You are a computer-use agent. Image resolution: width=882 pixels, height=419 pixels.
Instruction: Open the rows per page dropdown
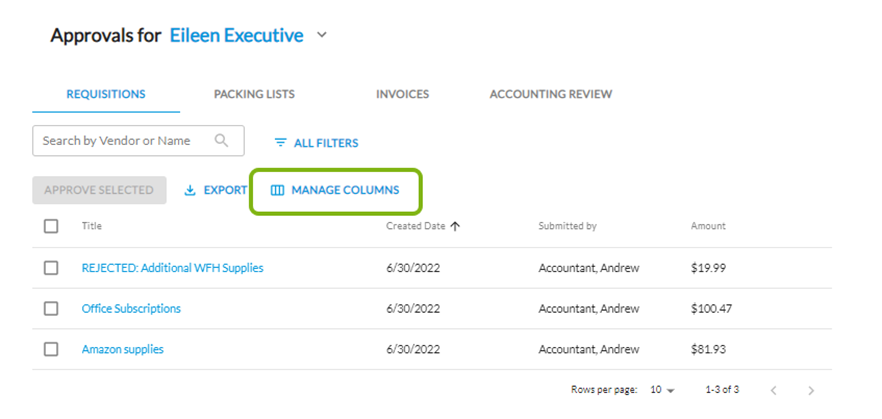click(663, 390)
